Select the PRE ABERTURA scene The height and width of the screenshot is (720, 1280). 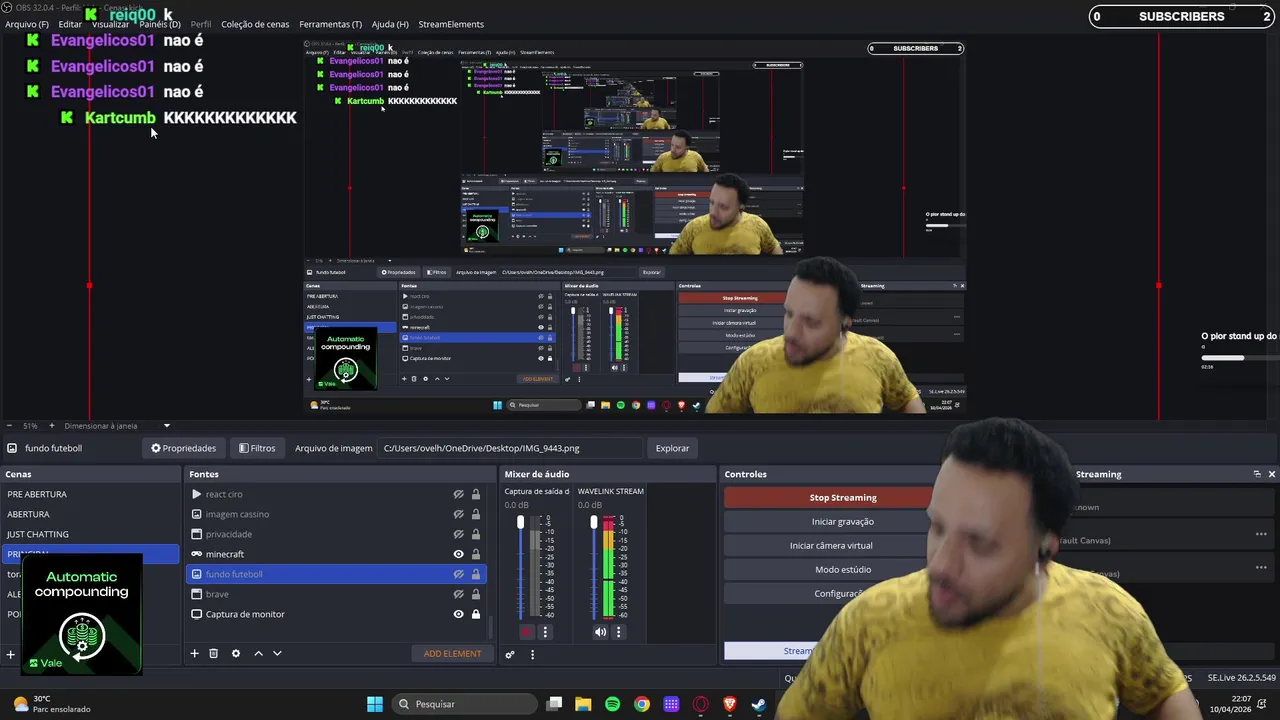[90, 494]
